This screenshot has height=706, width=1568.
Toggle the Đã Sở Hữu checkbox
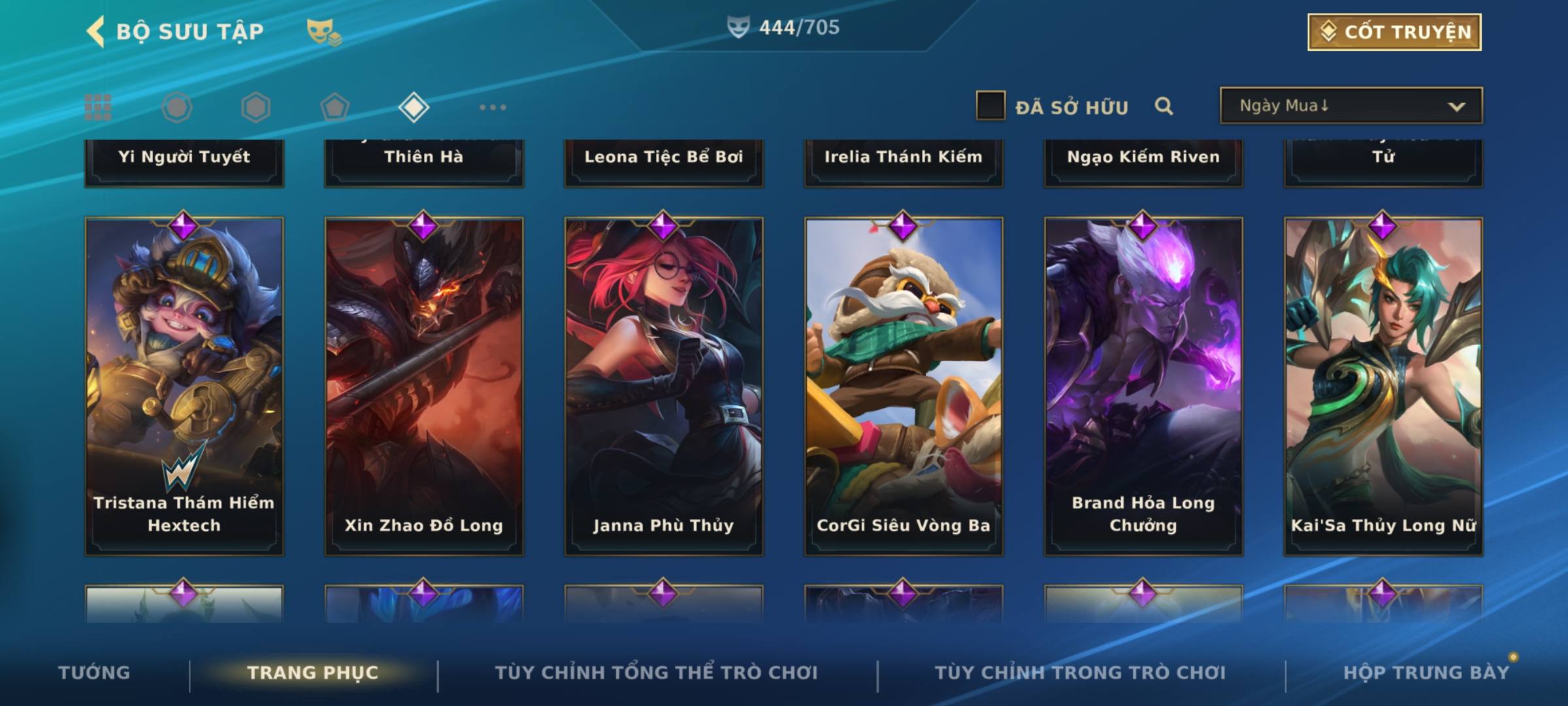(990, 106)
